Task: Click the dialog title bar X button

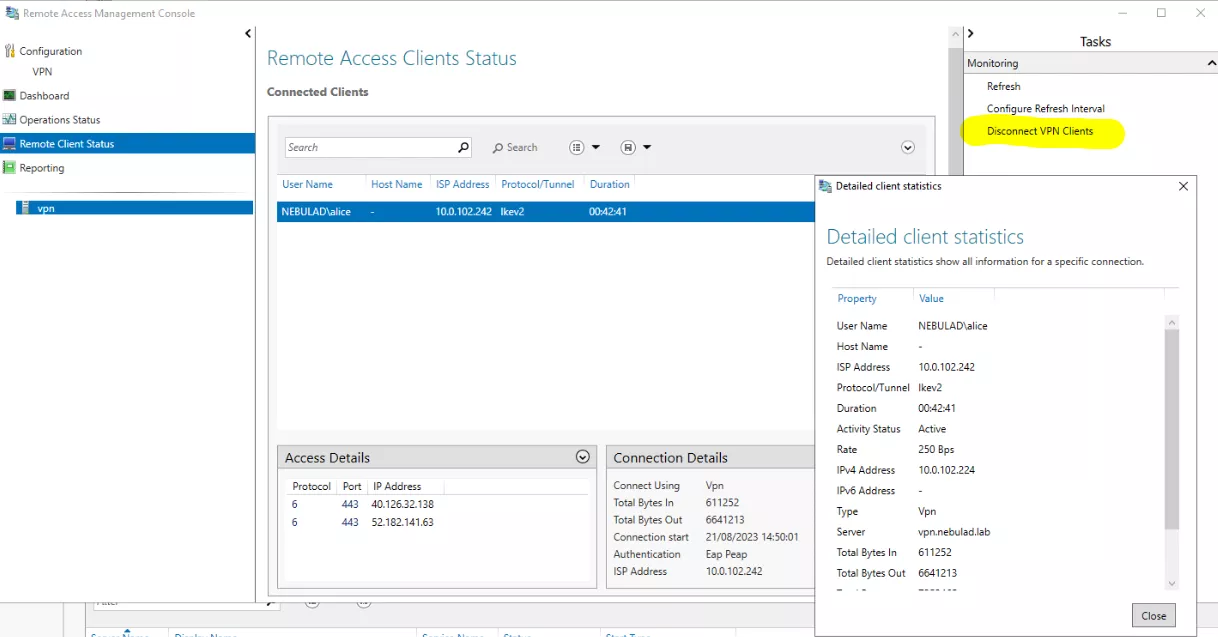Action: [x=1183, y=186]
